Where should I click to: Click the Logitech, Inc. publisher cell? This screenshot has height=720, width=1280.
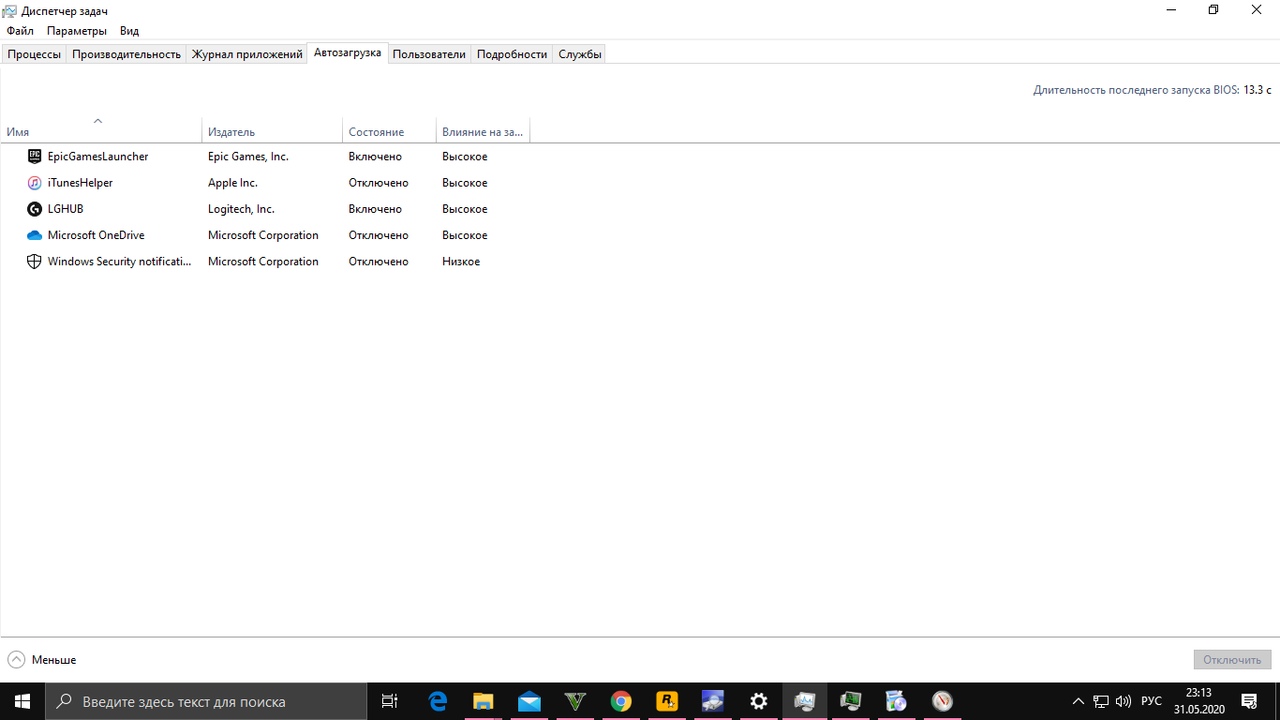click(x=241, y=209)
